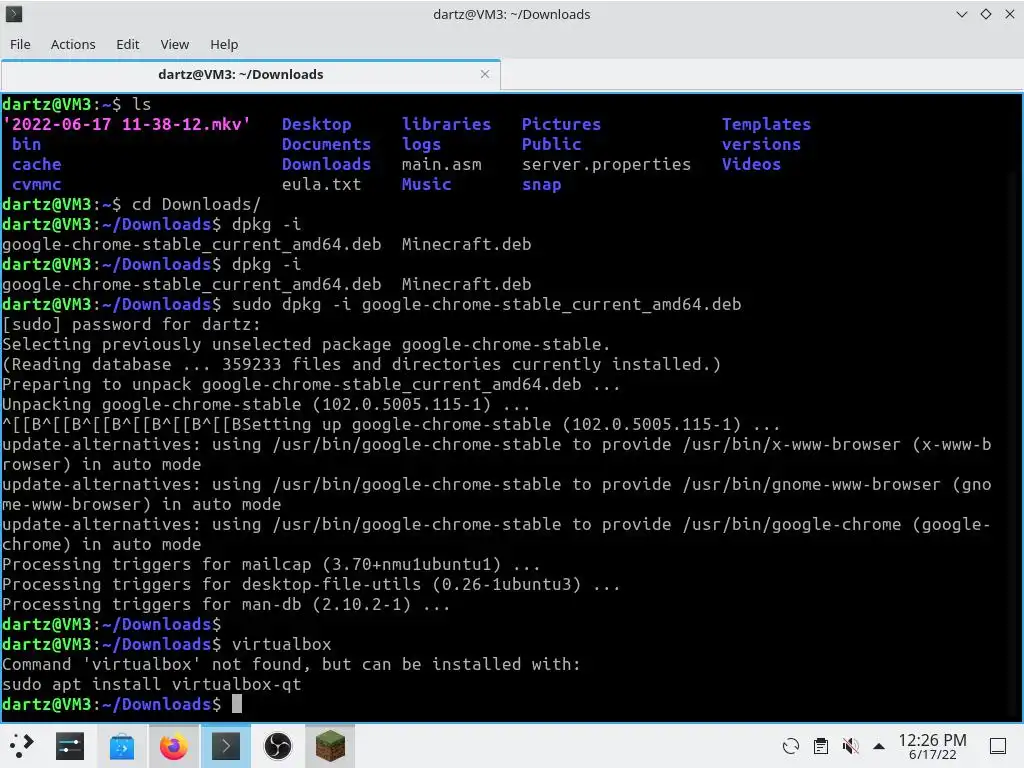The width and height of the screenshot is (1024, 768).
Task: Click the cache directory name
Action: (x=37, y=164)
